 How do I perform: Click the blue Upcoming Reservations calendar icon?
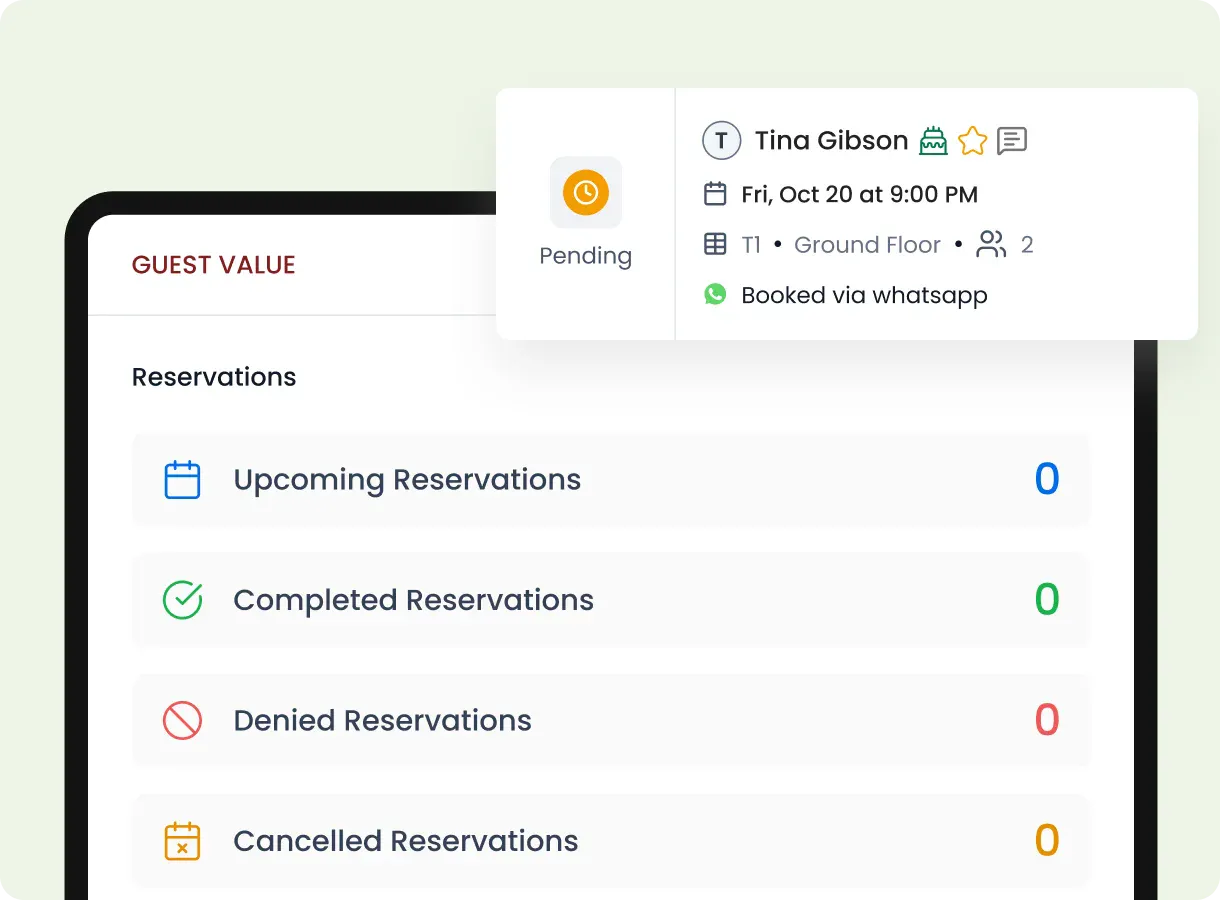(x=182, y=480)
